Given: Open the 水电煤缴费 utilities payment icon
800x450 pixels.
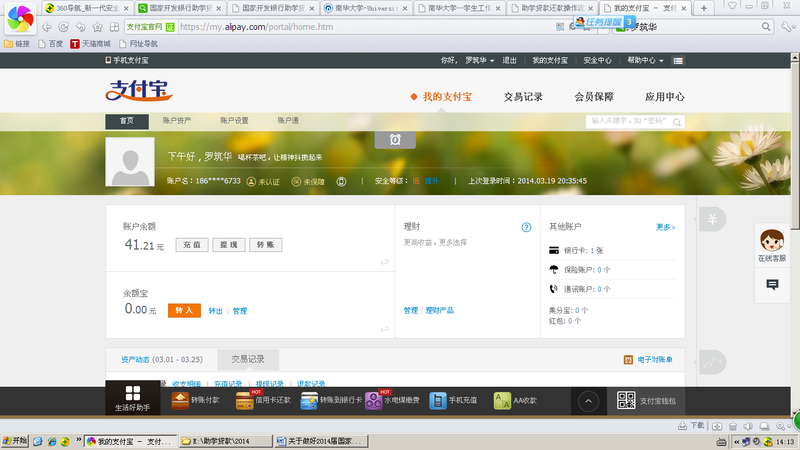Looking at the screenshot, I should pos(373,401).
